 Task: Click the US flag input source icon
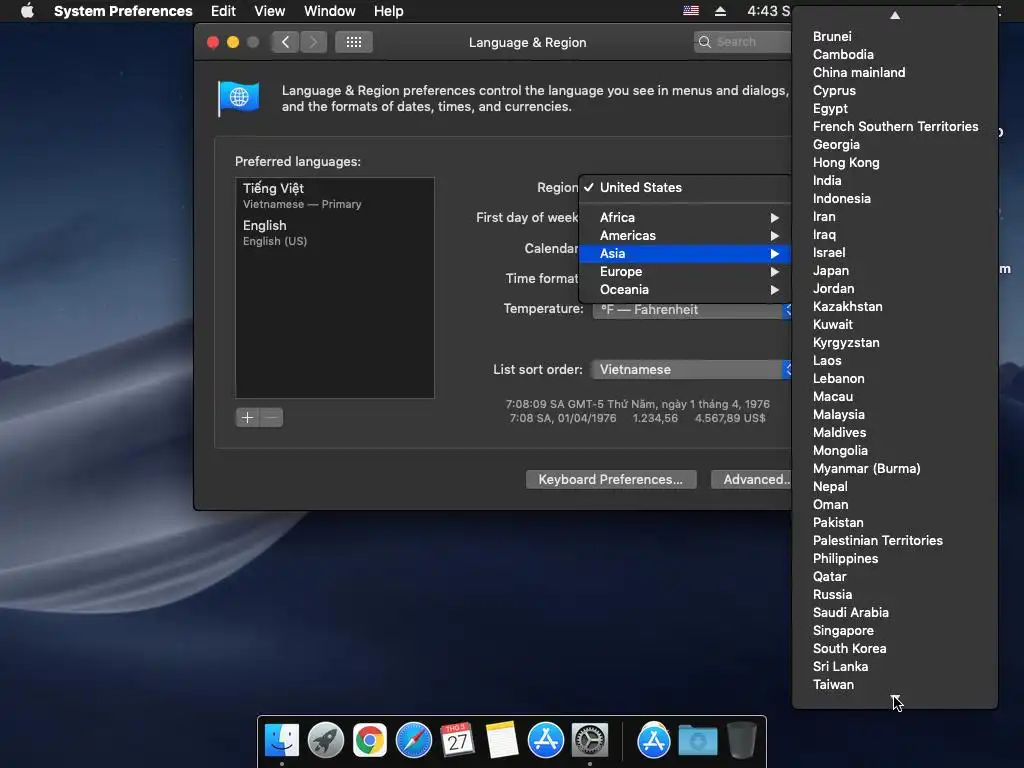pos(691,11)
